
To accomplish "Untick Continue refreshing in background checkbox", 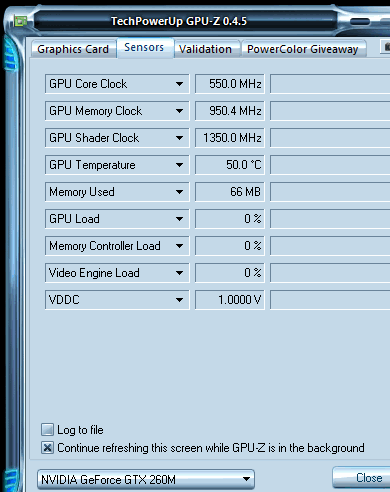I will click(x=47, y=448).
